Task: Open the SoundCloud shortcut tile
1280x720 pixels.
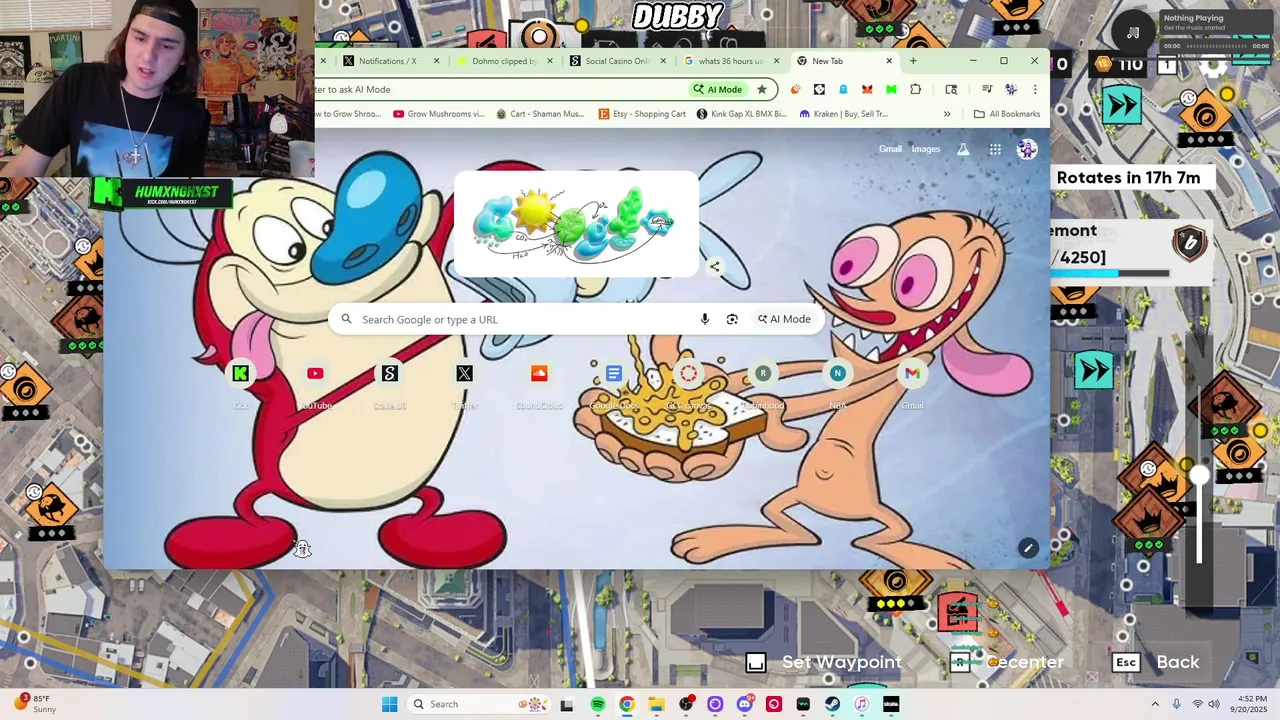Action: tap(539, 385)
